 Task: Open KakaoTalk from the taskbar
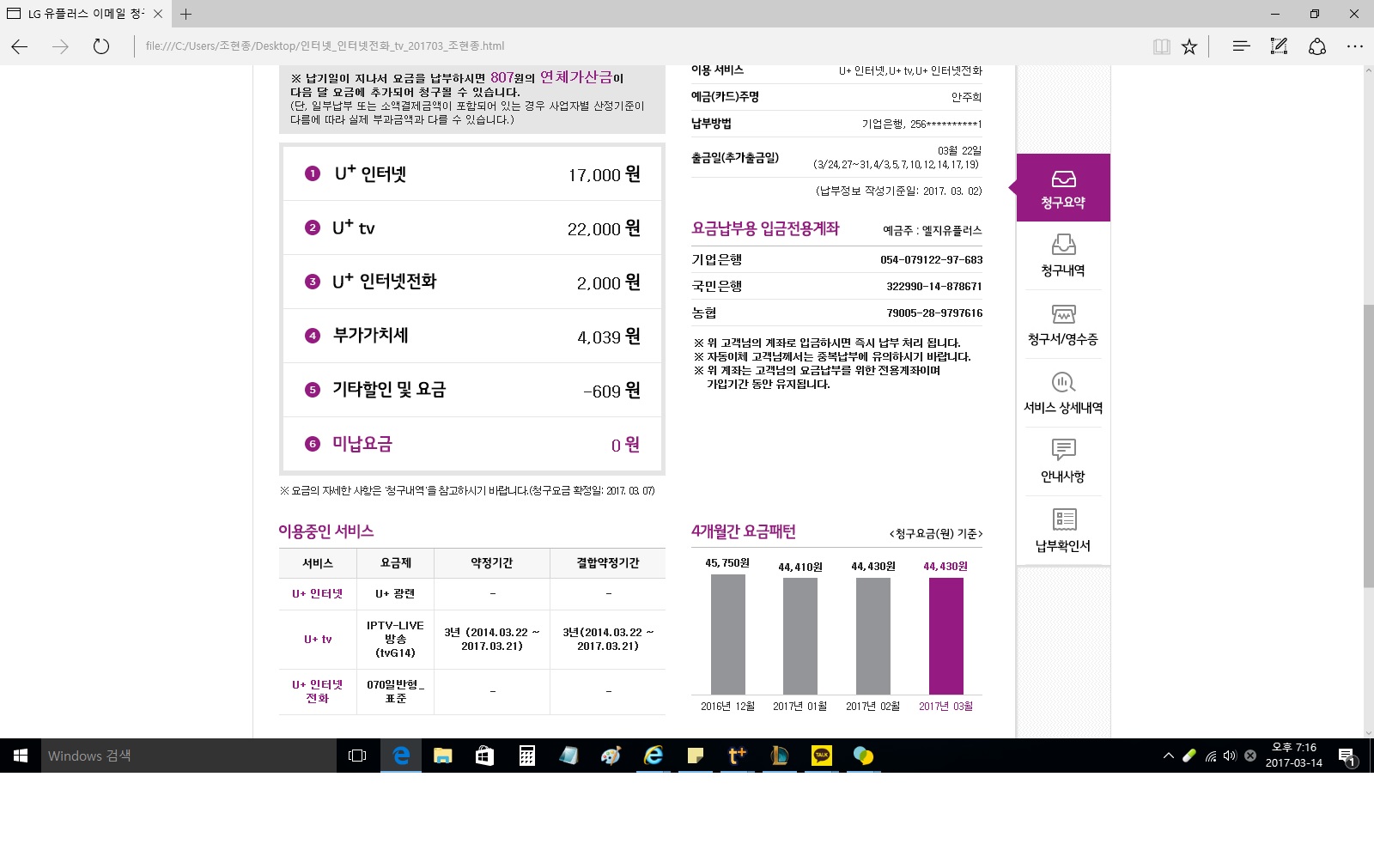point(822,756)
